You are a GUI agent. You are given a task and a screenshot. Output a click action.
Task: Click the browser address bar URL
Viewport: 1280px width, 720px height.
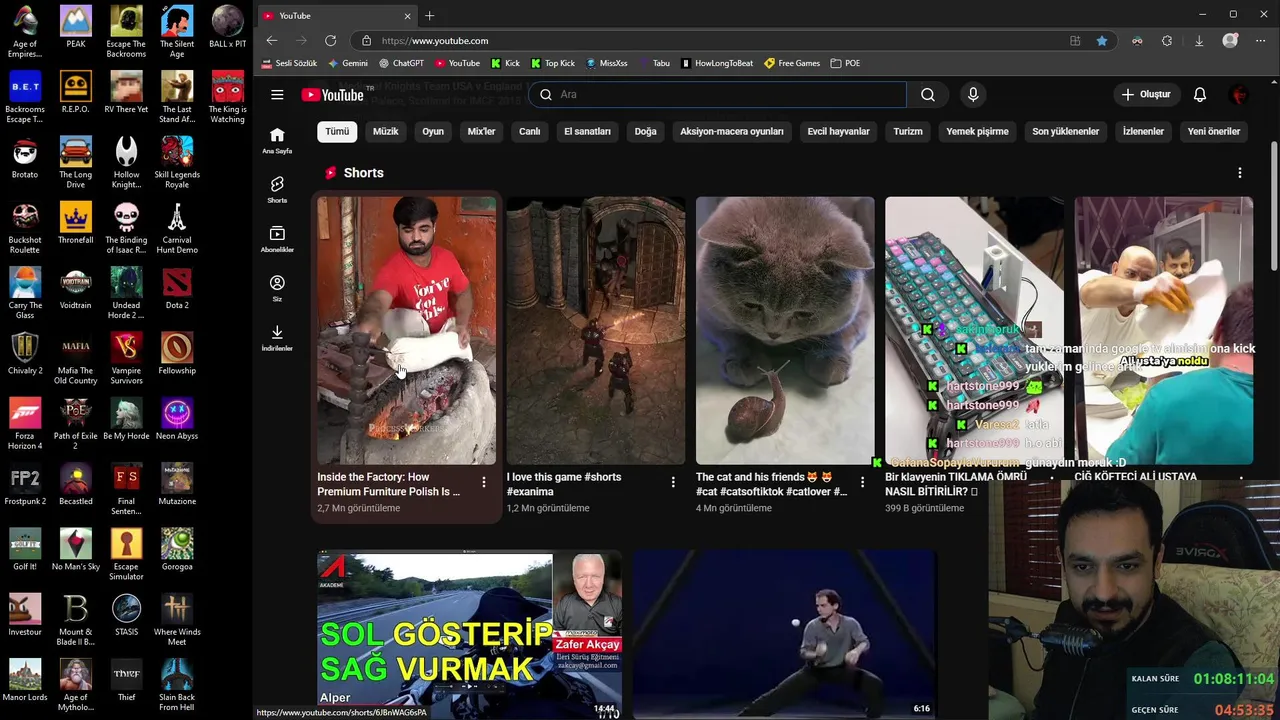(x=435, y=41)
